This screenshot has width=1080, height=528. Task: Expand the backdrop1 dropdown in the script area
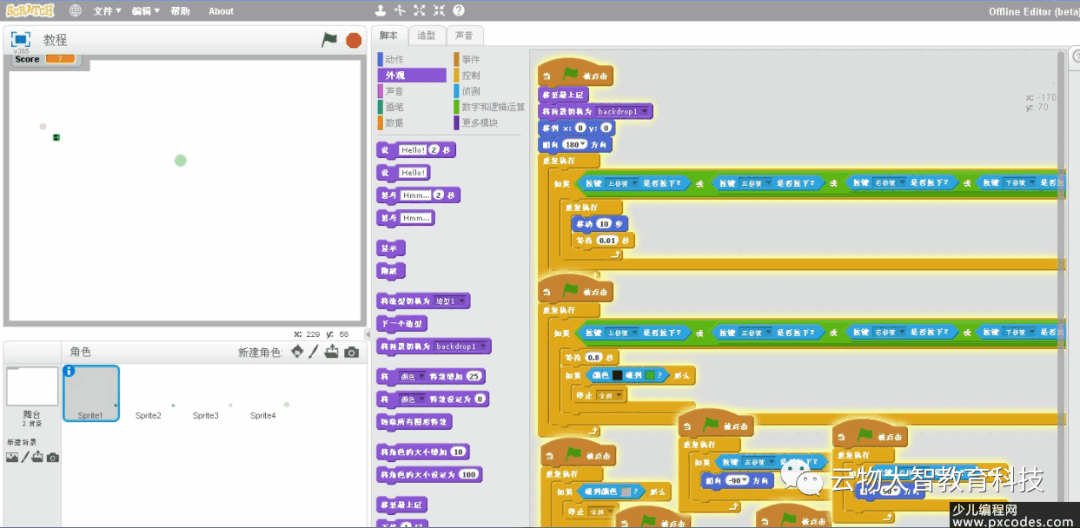point(643,111)
